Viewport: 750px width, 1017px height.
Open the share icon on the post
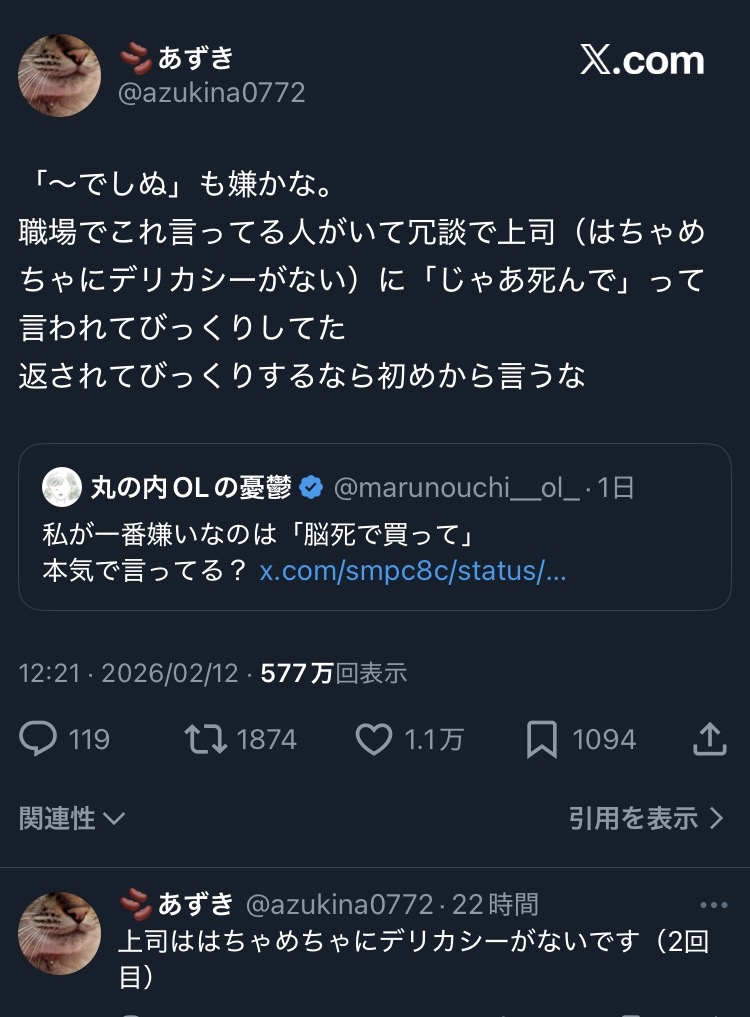[711, 739]
